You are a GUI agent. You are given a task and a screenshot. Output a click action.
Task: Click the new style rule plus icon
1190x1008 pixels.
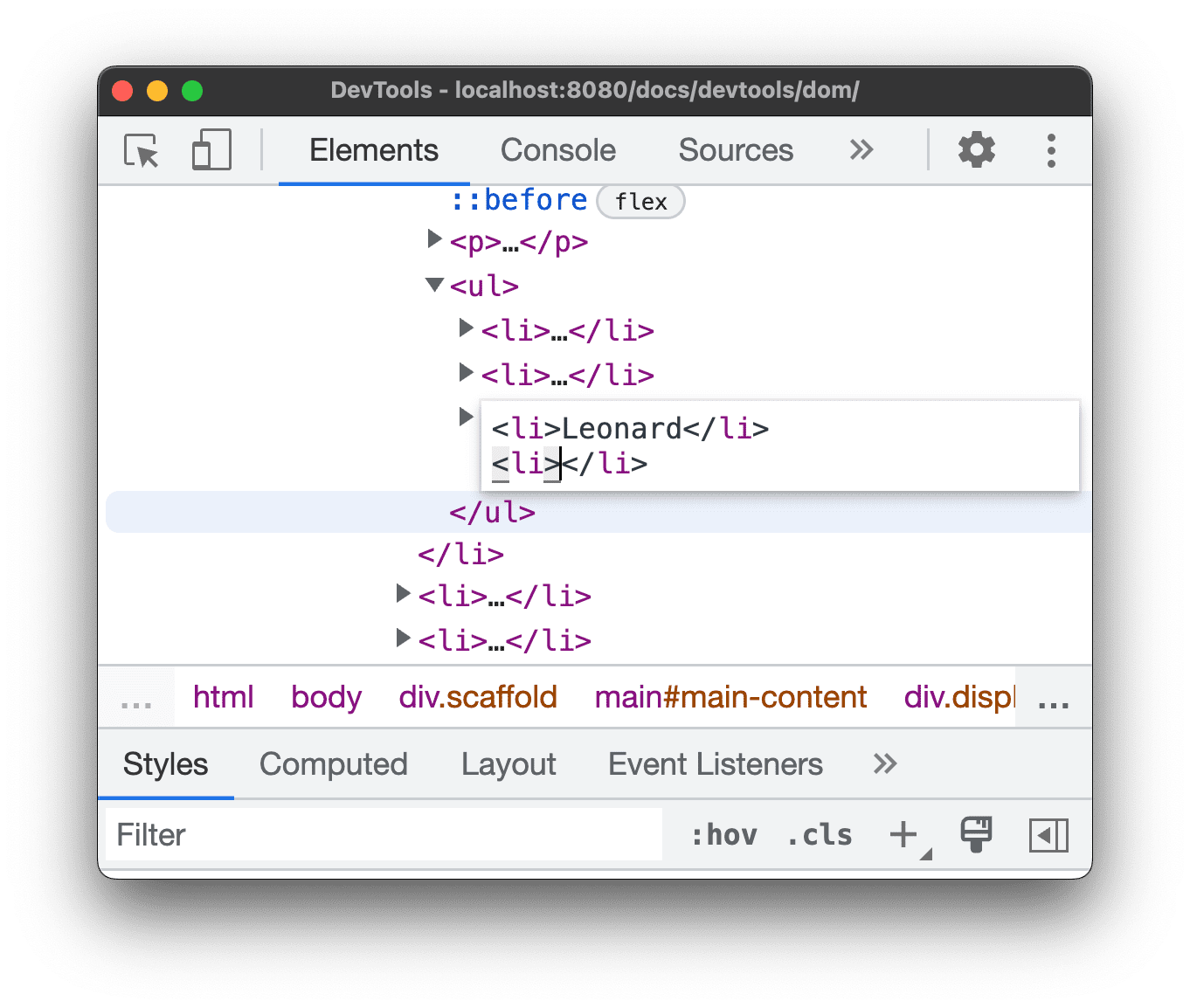tap(903, 834)
